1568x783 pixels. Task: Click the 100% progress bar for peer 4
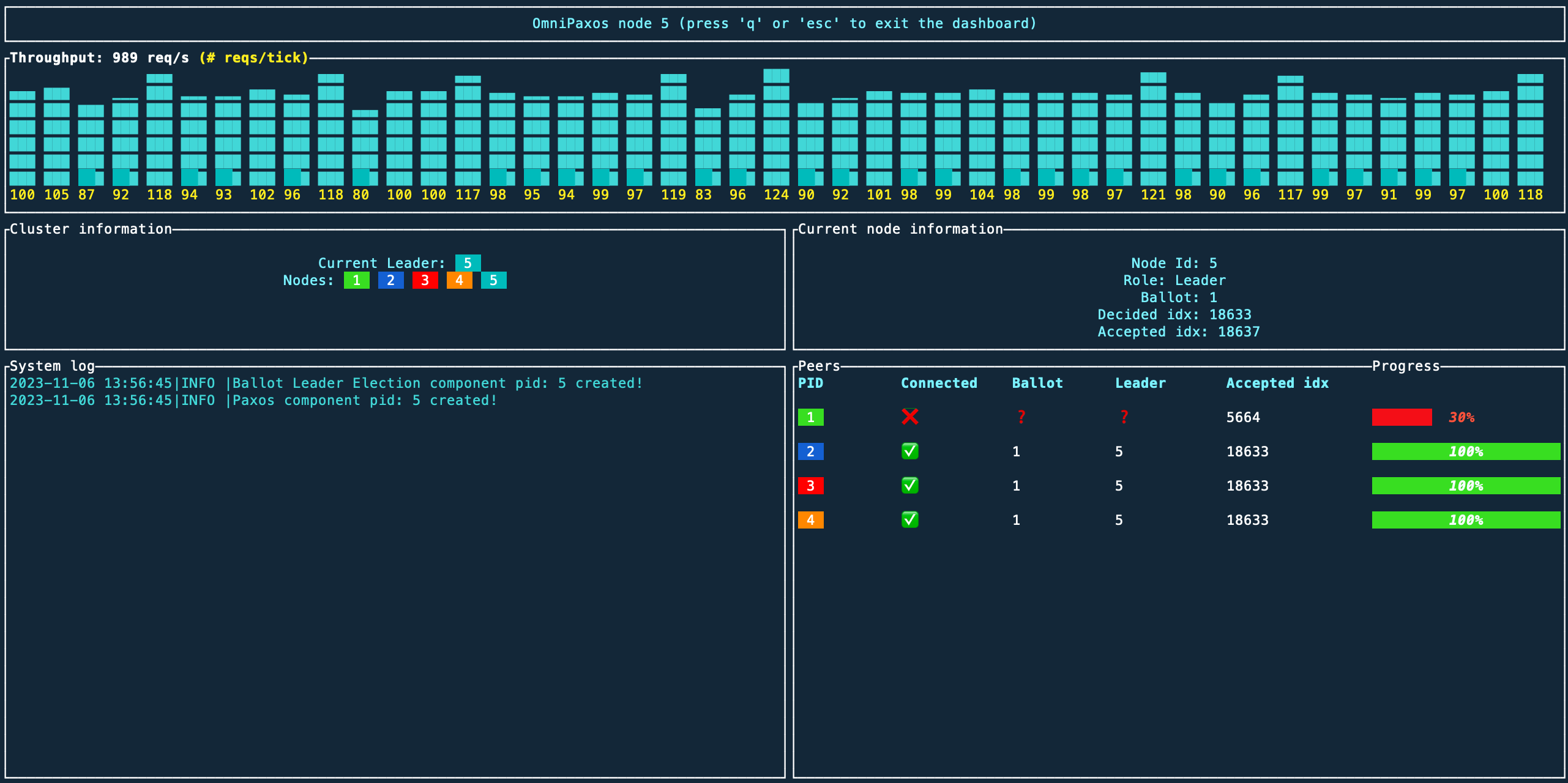1466,520
